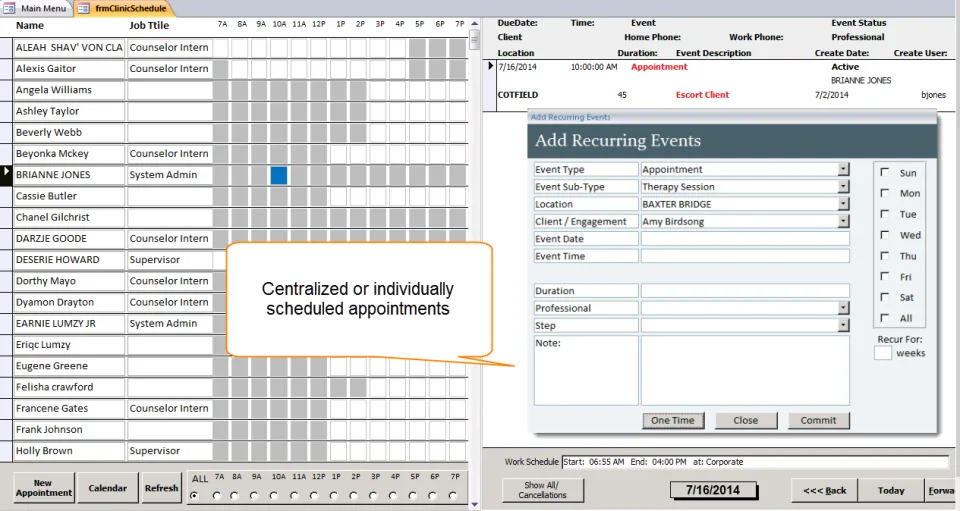Screen dimensions: 960x511
Task: Open the Event Type dropdown arrow
Action: pos(844,169)
